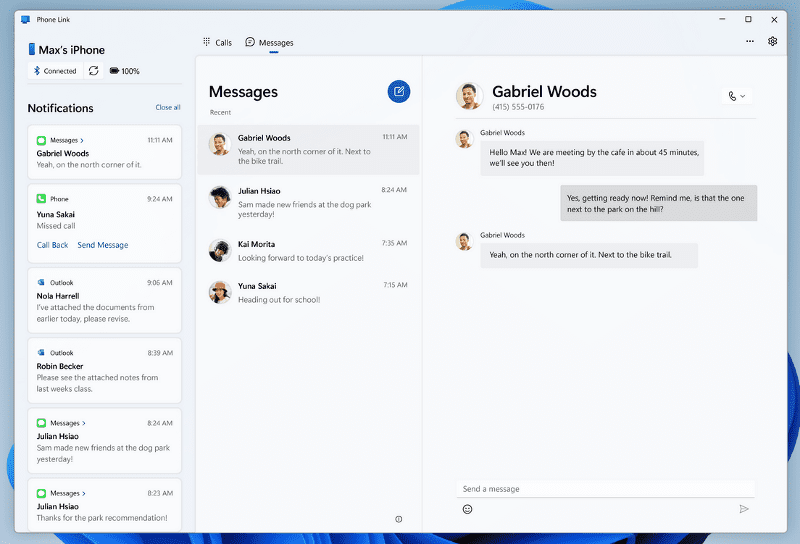This screenshot has height=544, width=800.
Task: Click the Phone Link app icon in the title bar
Action: tap(26, 19)
